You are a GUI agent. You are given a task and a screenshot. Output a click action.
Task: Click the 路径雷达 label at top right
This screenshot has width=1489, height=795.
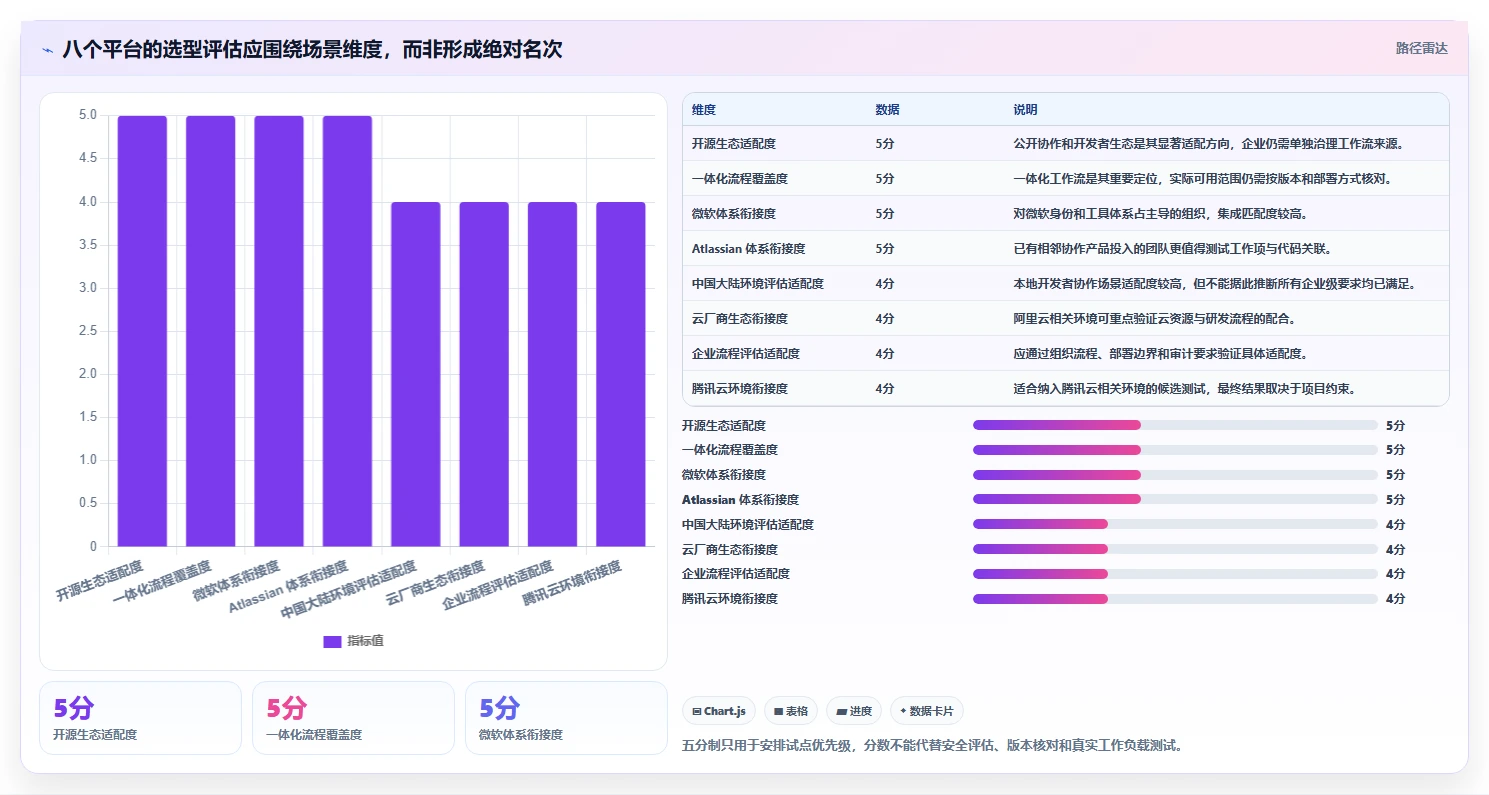pos(1421,48)
